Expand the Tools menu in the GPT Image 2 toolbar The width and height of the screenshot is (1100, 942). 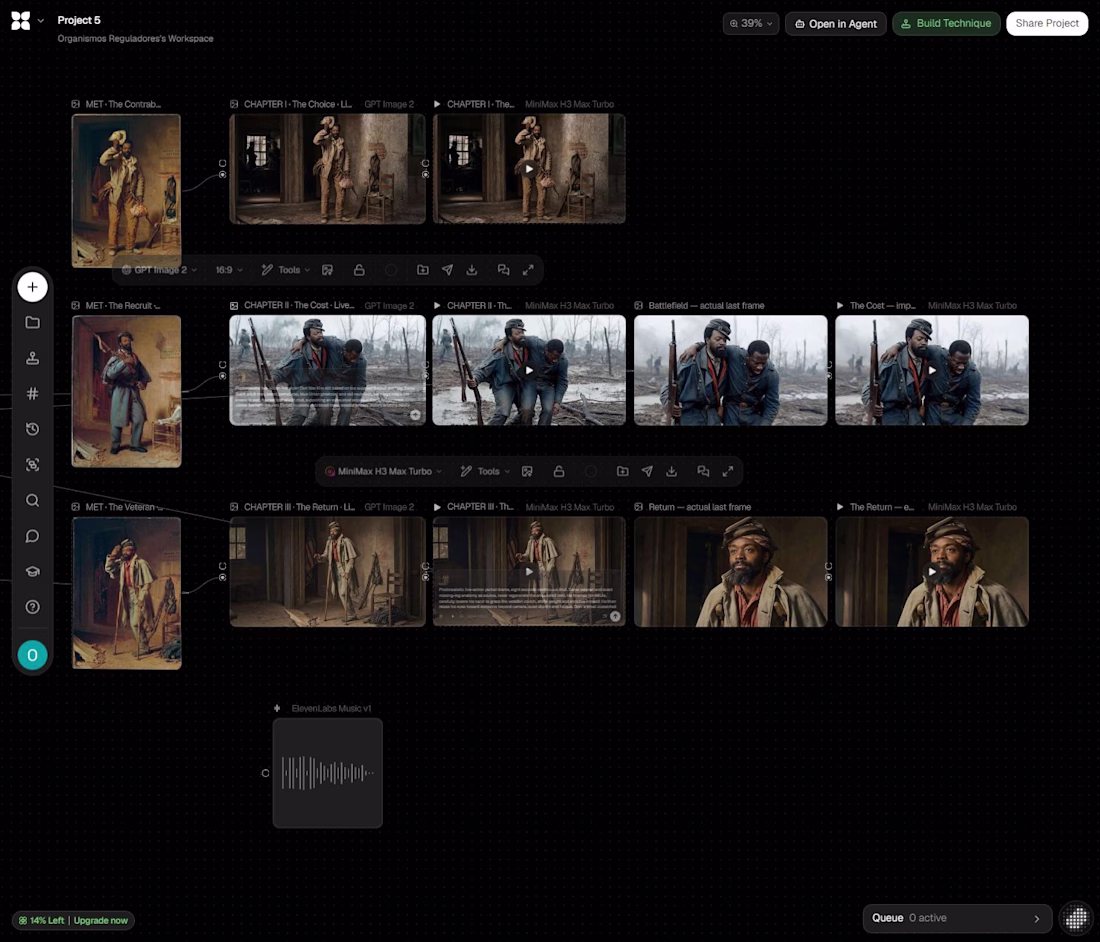(x=286, y=270)
